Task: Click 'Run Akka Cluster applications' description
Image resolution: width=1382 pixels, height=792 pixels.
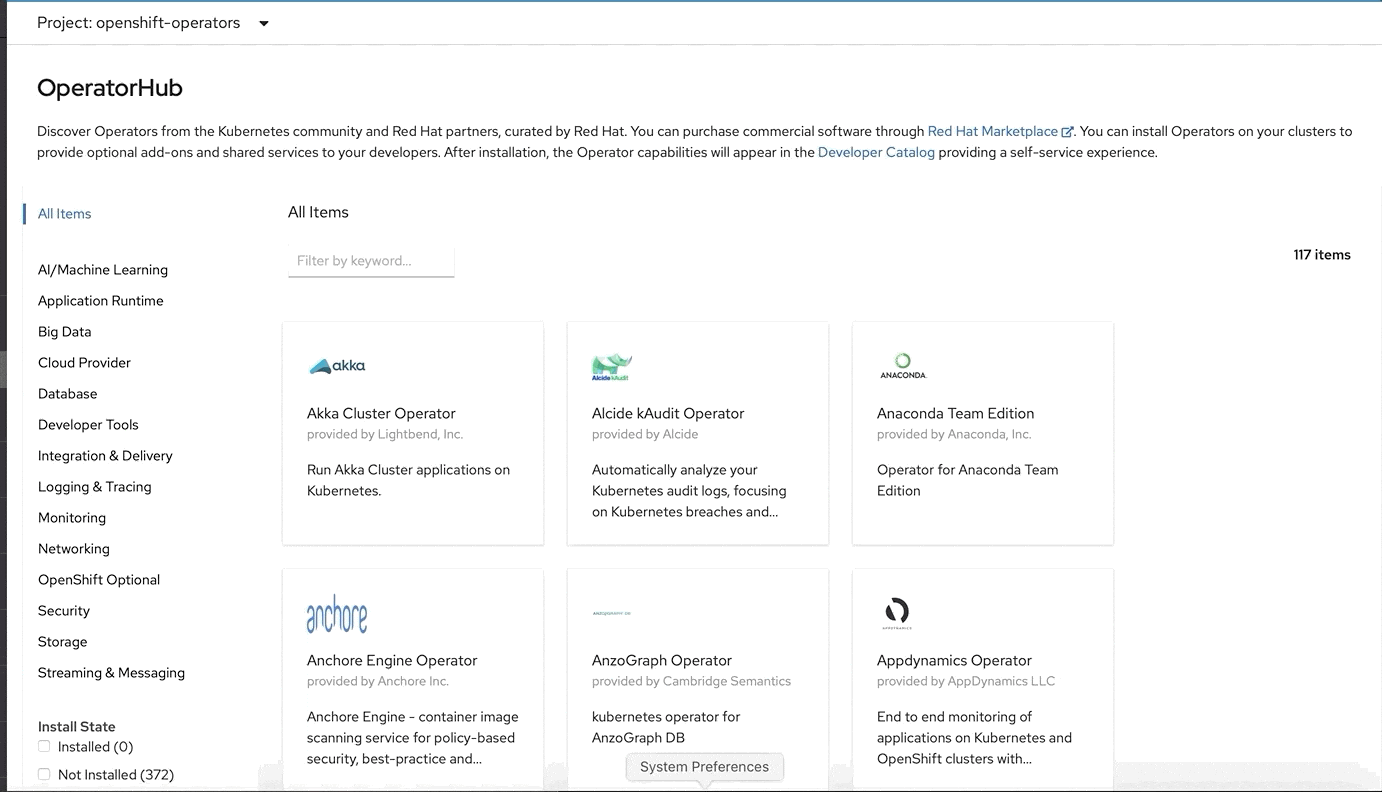Action: point(408,481)
